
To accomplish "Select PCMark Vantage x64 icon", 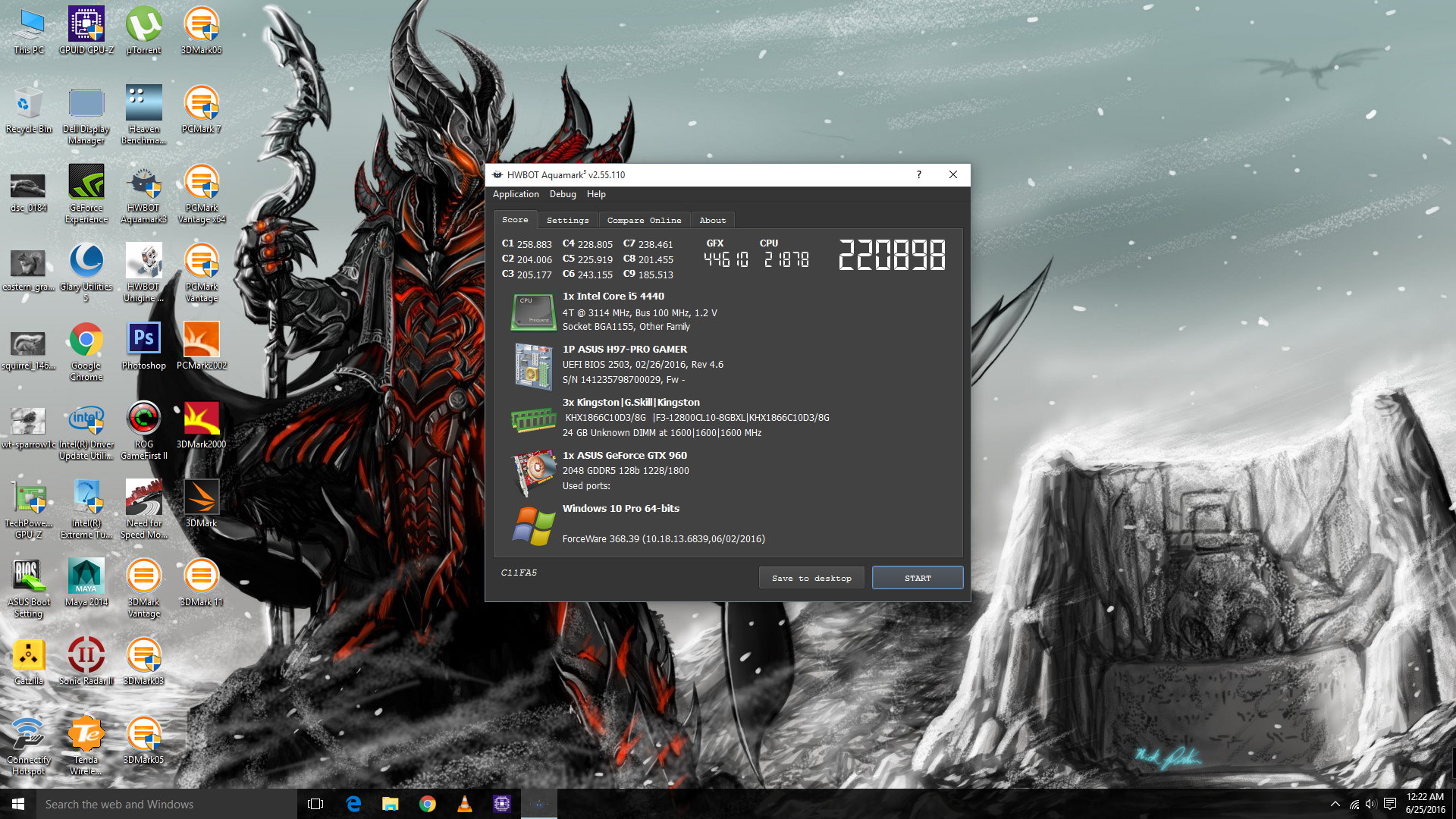I will [202, 194].
